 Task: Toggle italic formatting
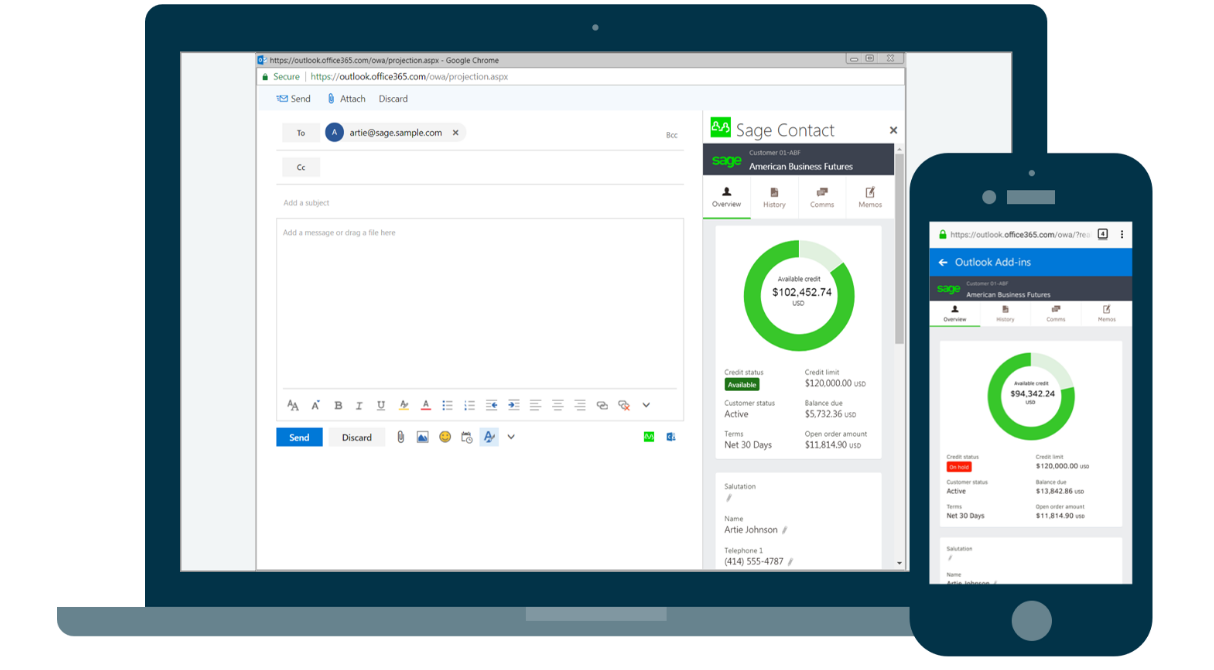[x=359, y=405]
